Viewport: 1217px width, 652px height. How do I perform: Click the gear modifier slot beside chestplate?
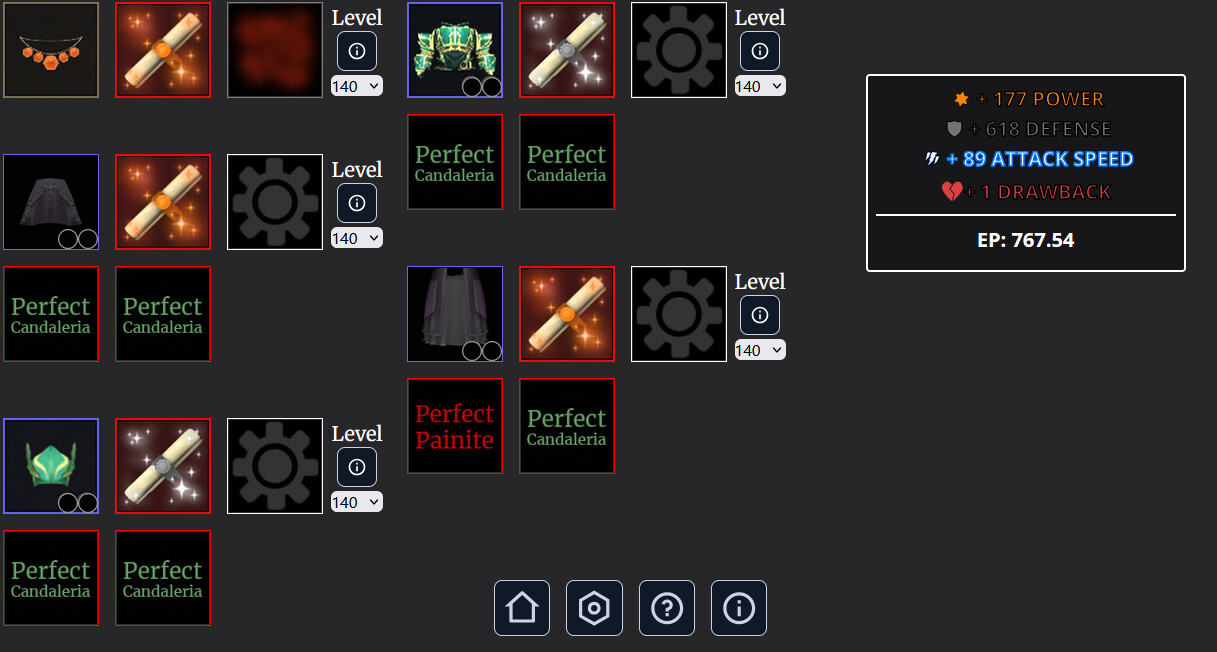pos(679,50)
